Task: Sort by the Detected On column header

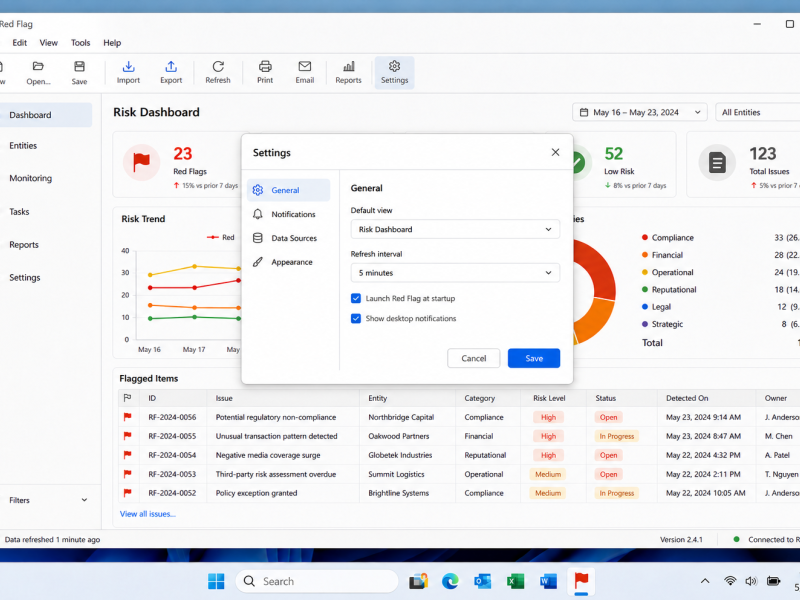Action: [x=687, y=398]
